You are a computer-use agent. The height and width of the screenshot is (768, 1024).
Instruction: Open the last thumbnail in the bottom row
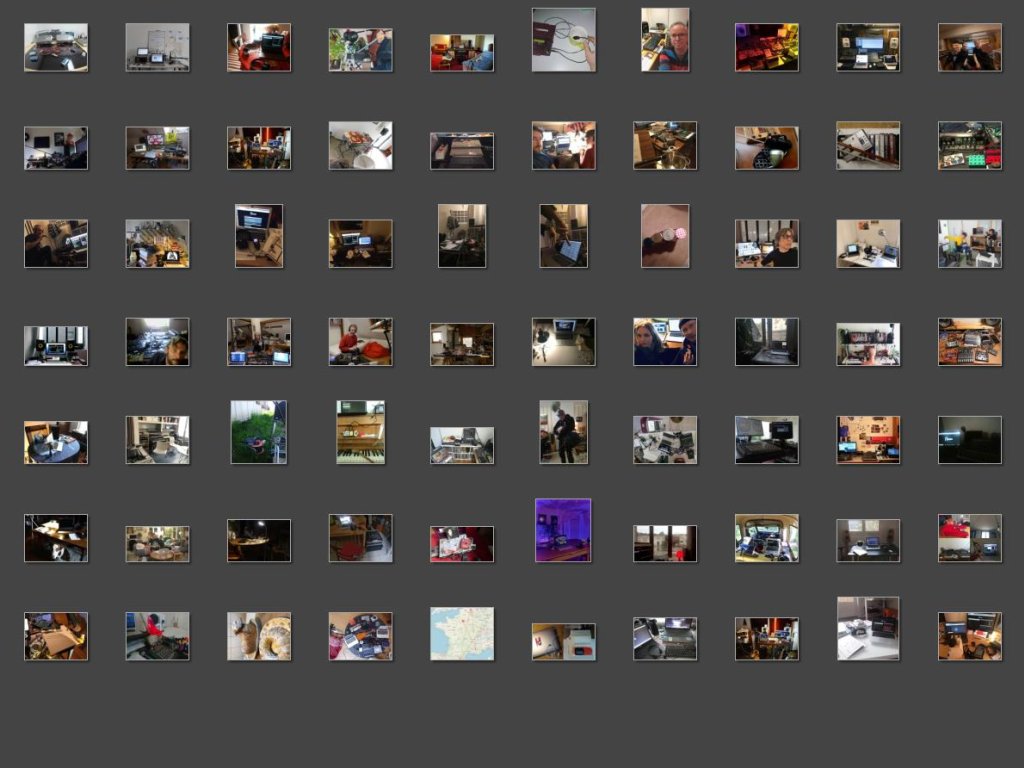[x=970, y=636]
